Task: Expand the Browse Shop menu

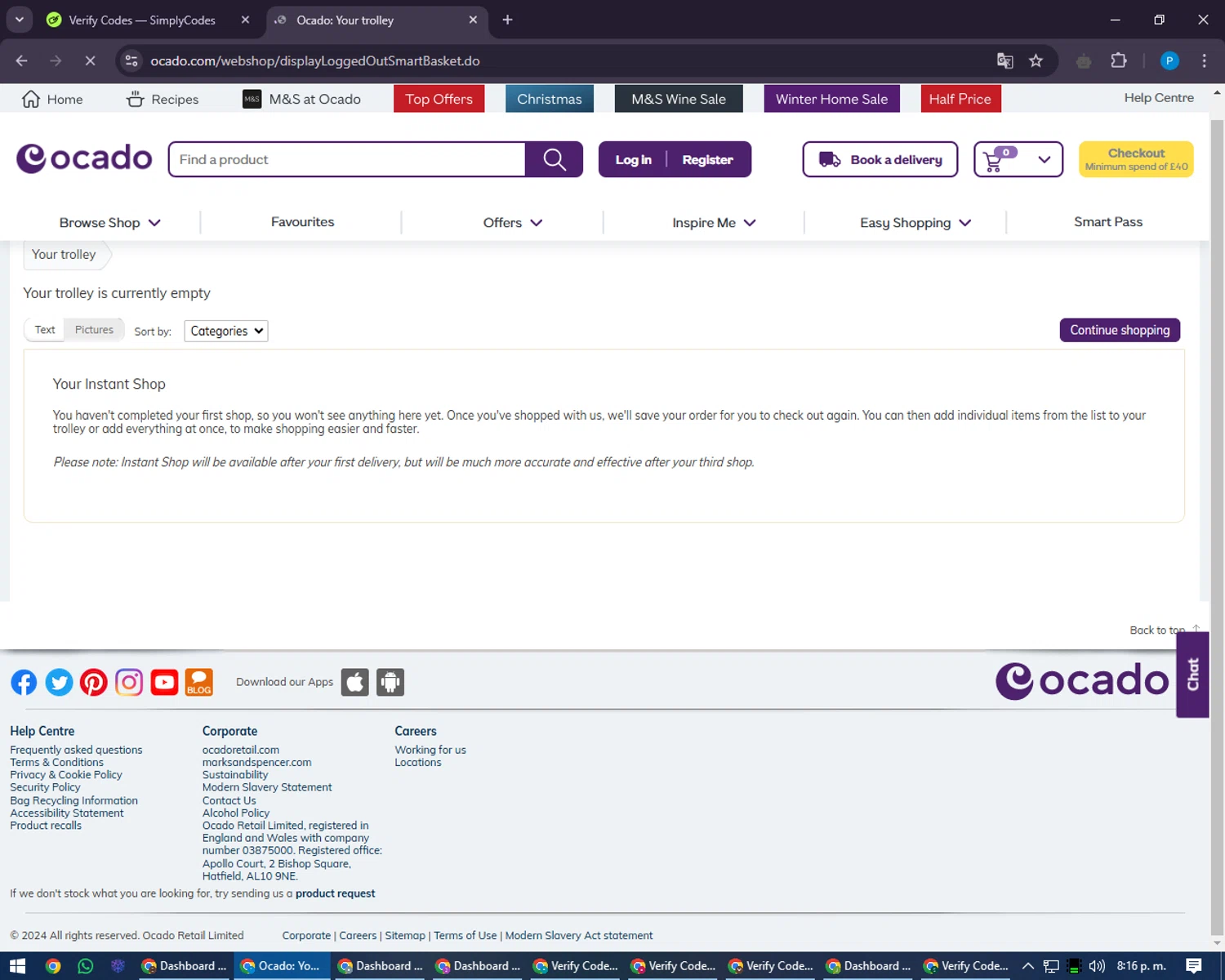Action: pos(110,222)
